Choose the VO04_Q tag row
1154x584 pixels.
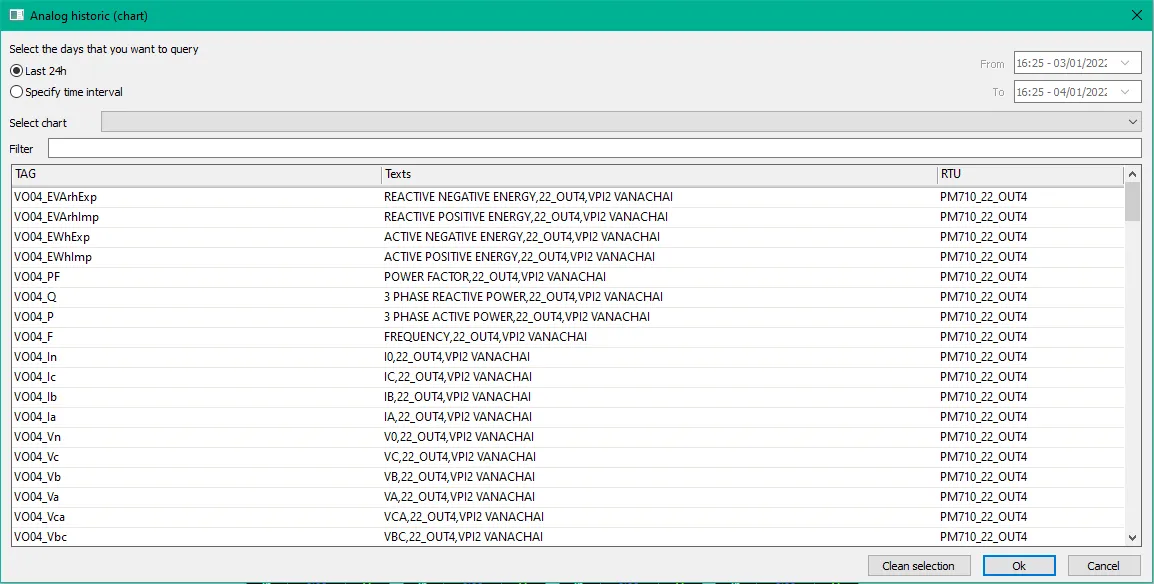click(x=568, y=296)
